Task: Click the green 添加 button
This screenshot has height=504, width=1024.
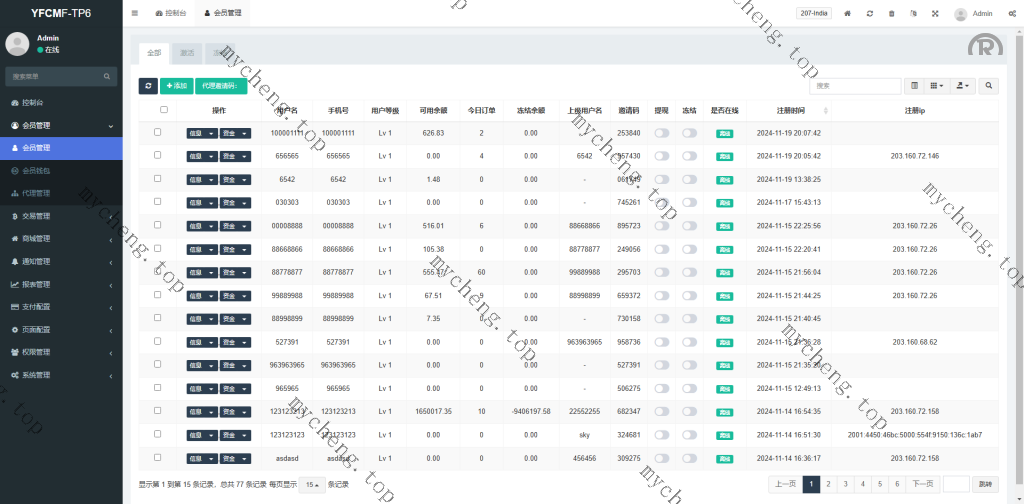Action: (x=176, y=86)
